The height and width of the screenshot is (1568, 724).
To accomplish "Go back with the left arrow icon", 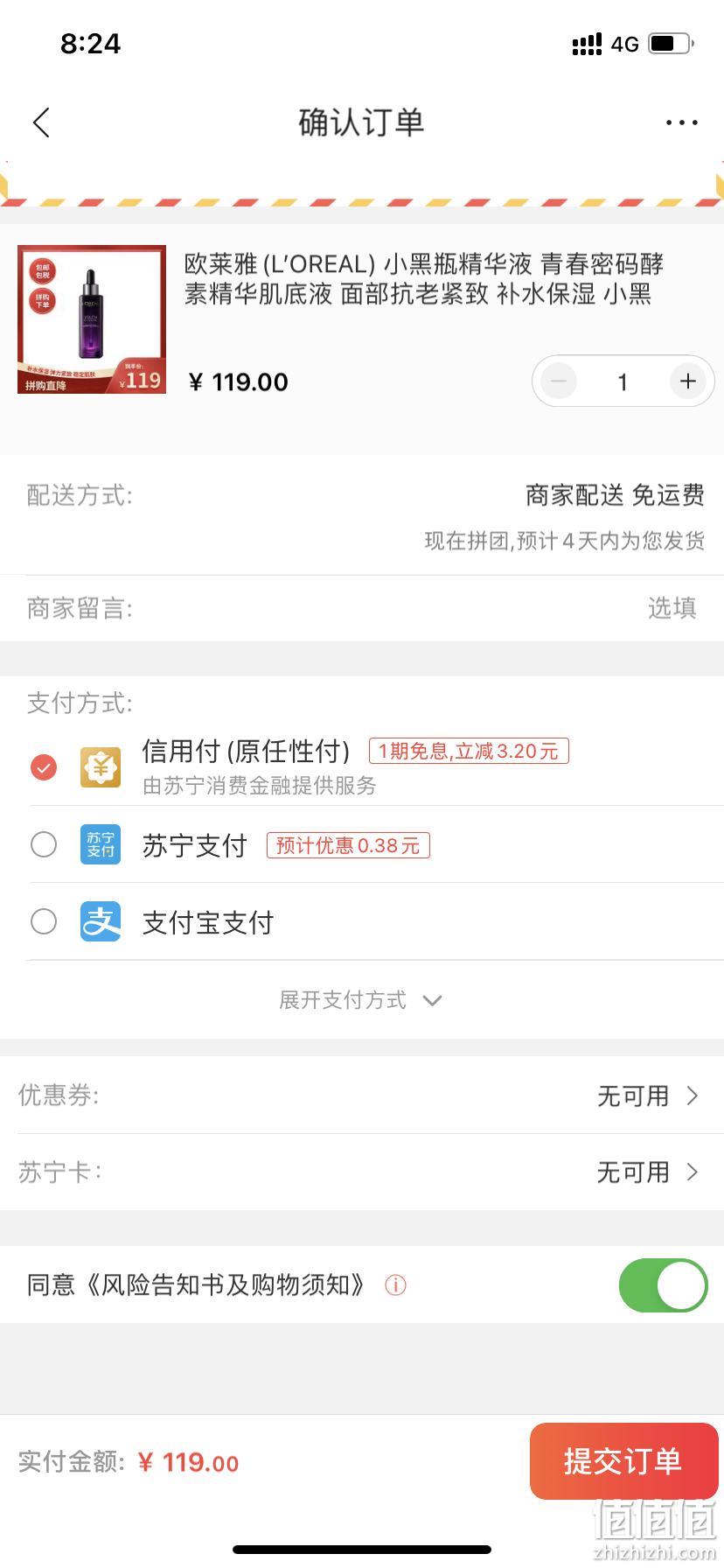I will 41,122.
